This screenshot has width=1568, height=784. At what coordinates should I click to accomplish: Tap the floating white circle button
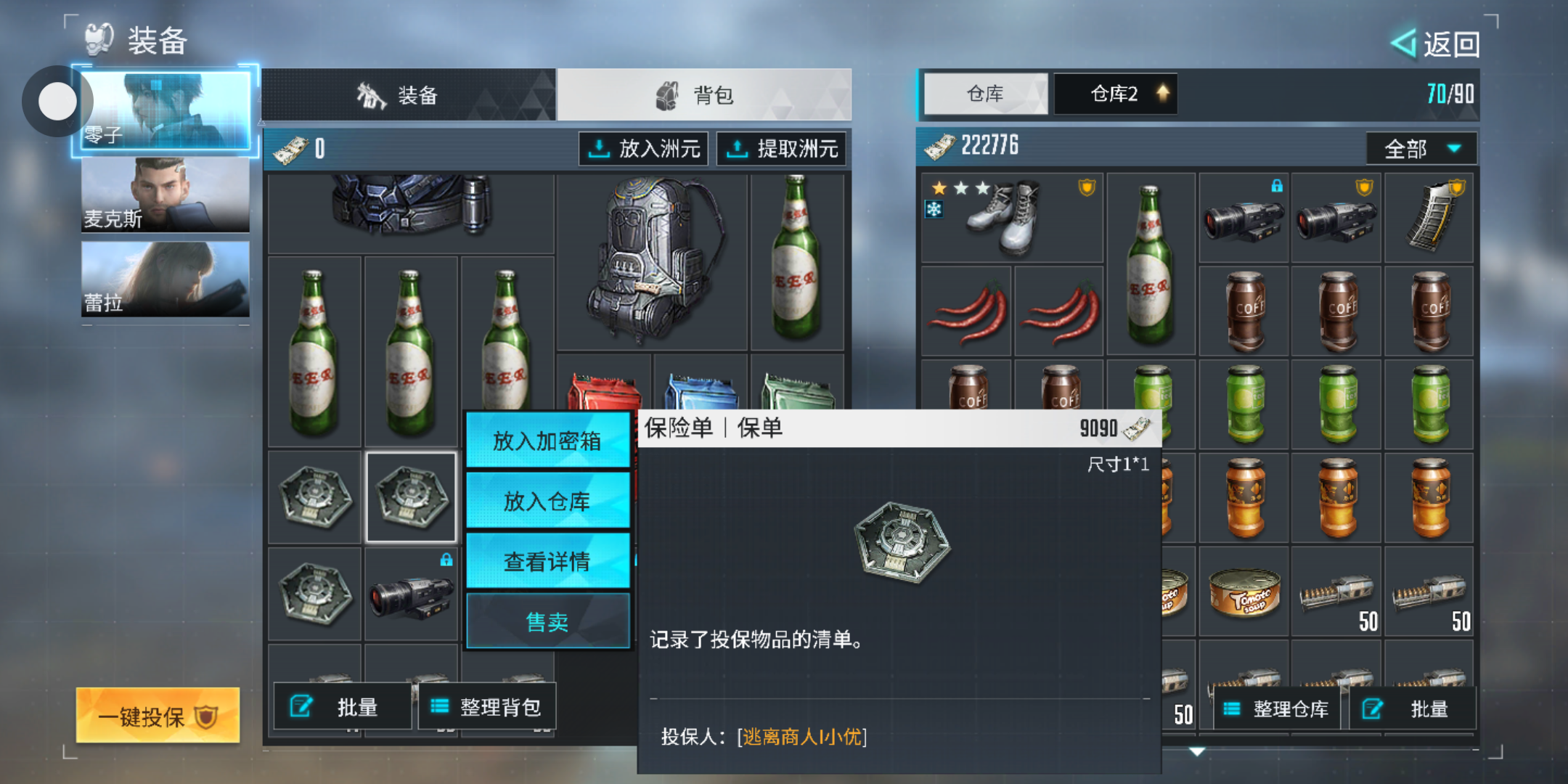(57, 101)
